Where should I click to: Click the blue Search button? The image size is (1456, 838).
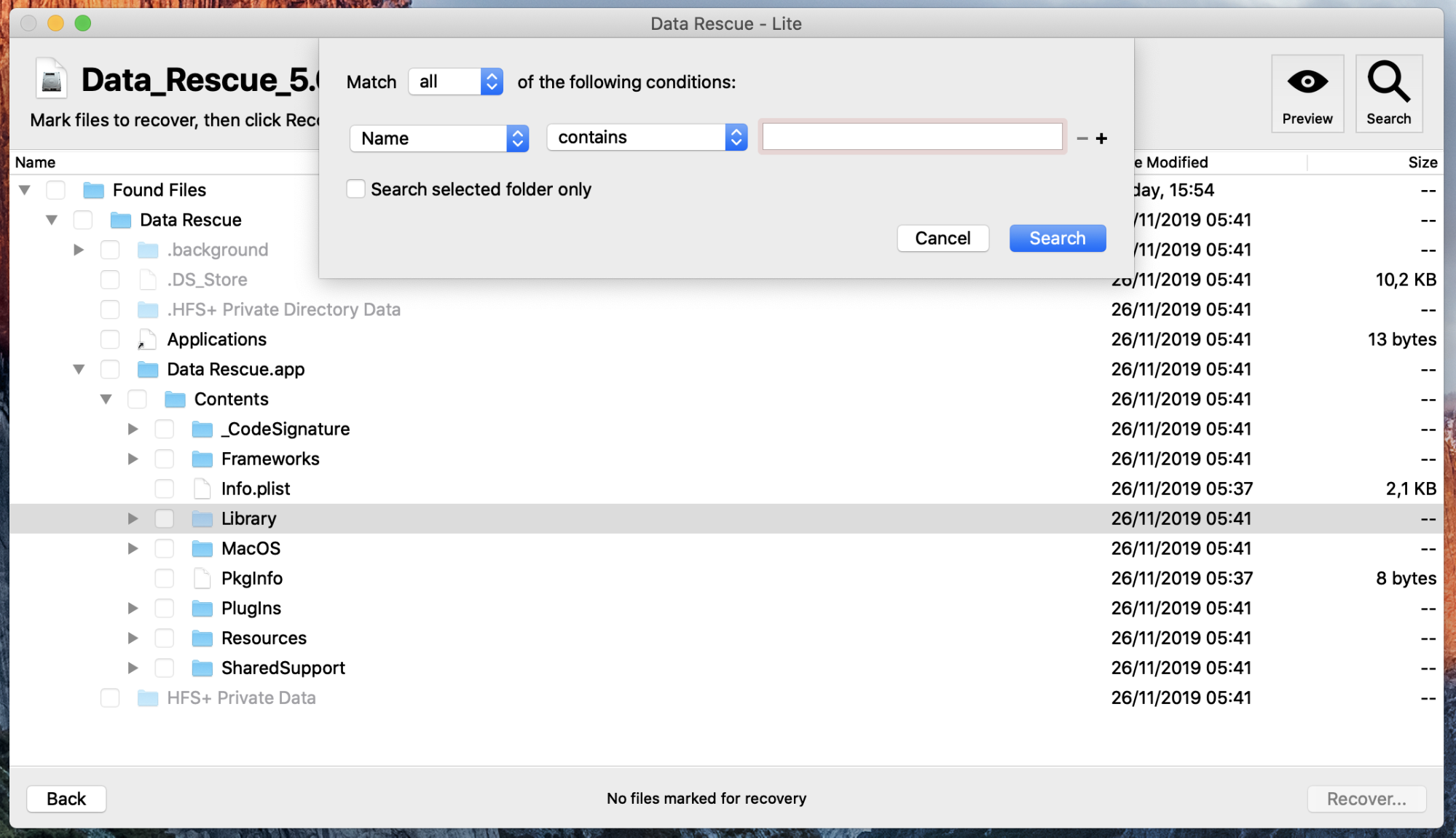tap(1057, 238)
